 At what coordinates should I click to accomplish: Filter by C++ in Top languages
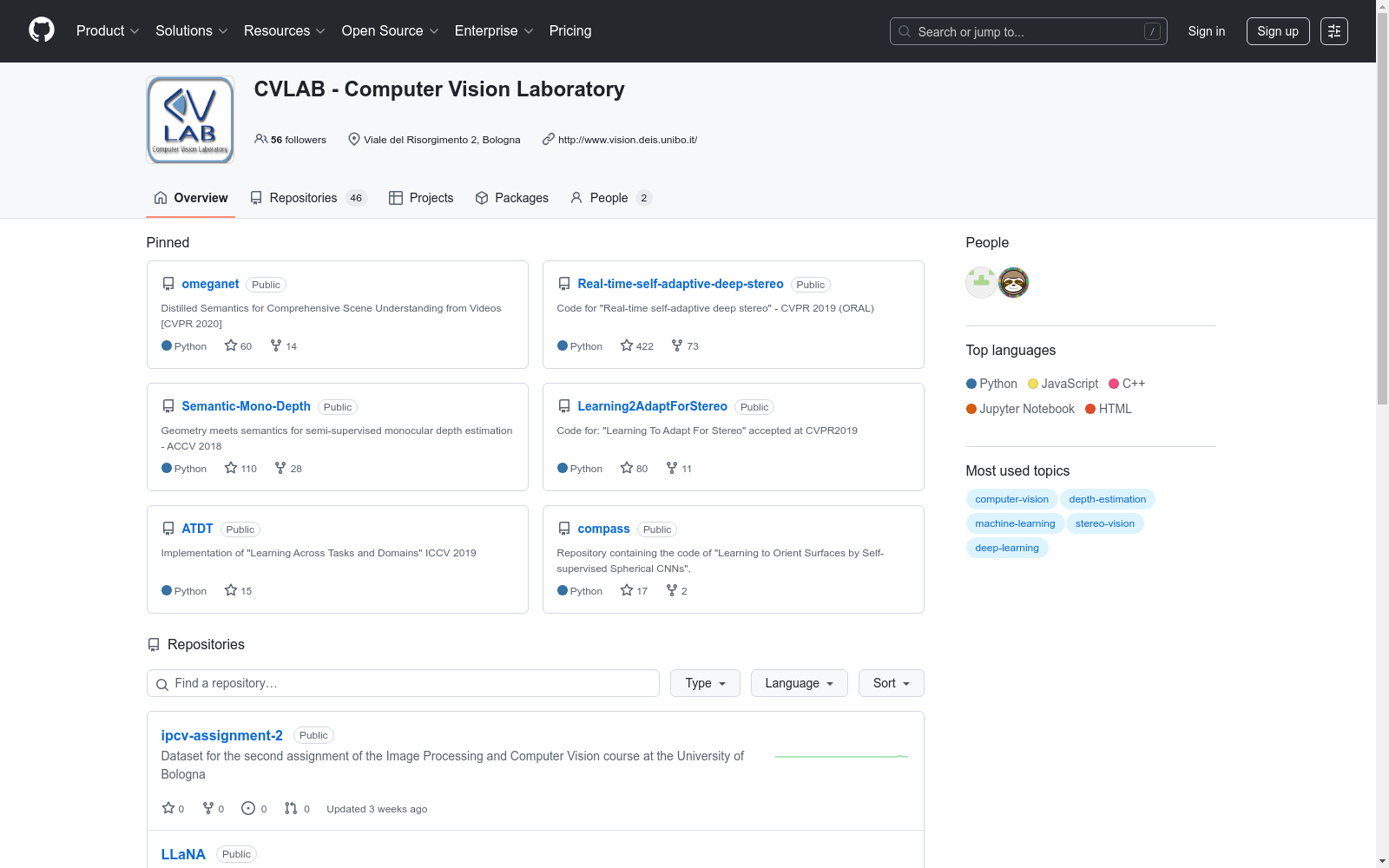point(1127,384)
